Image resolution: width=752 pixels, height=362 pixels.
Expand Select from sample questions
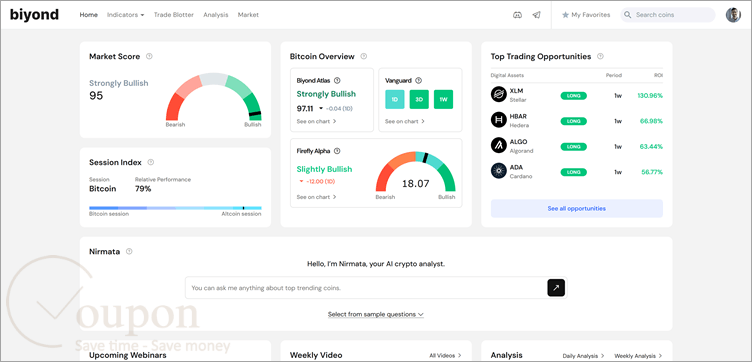(x=376, y=315)
